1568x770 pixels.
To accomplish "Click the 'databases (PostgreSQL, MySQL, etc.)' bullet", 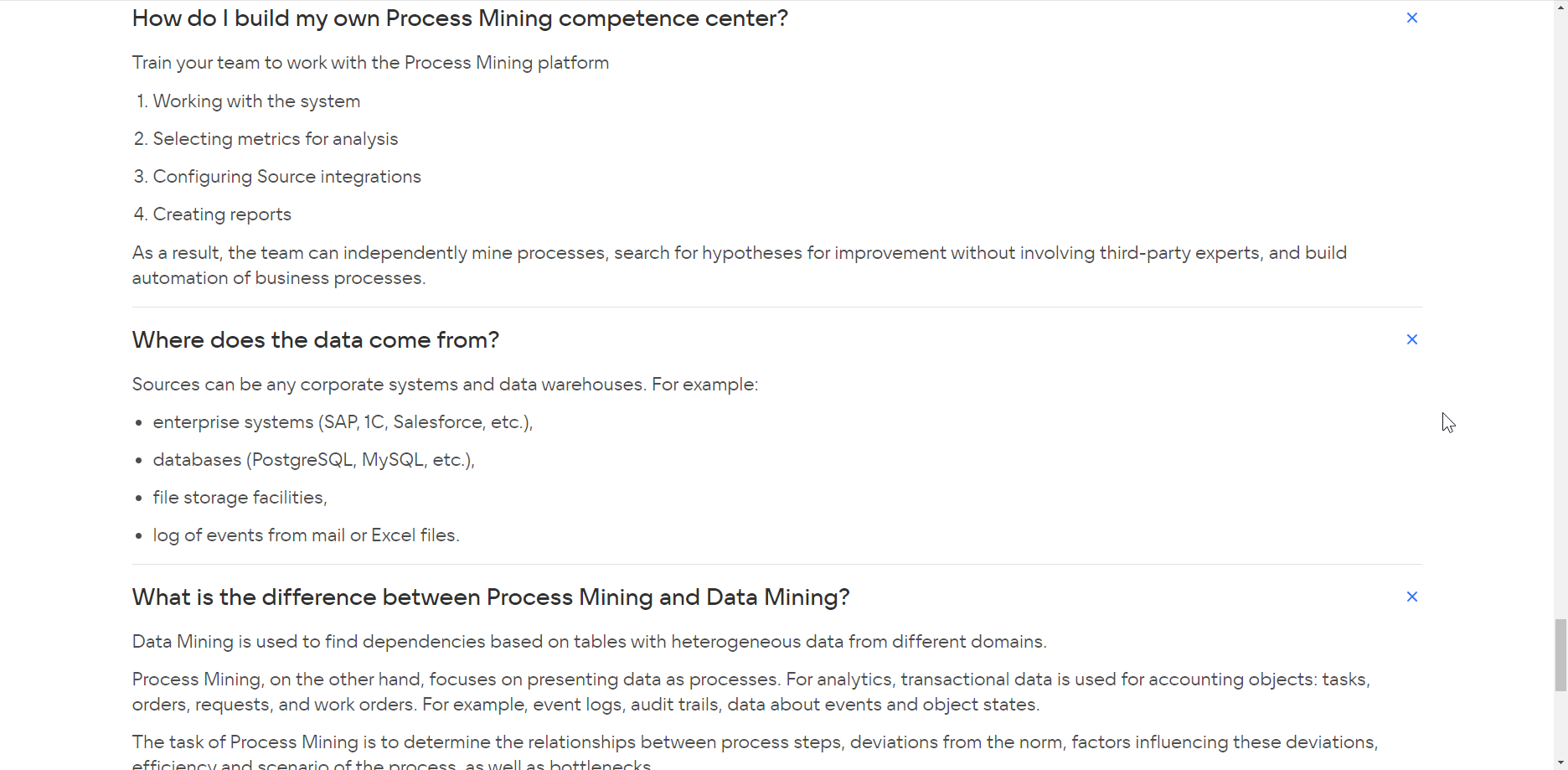I will click(x=313, y=460).
